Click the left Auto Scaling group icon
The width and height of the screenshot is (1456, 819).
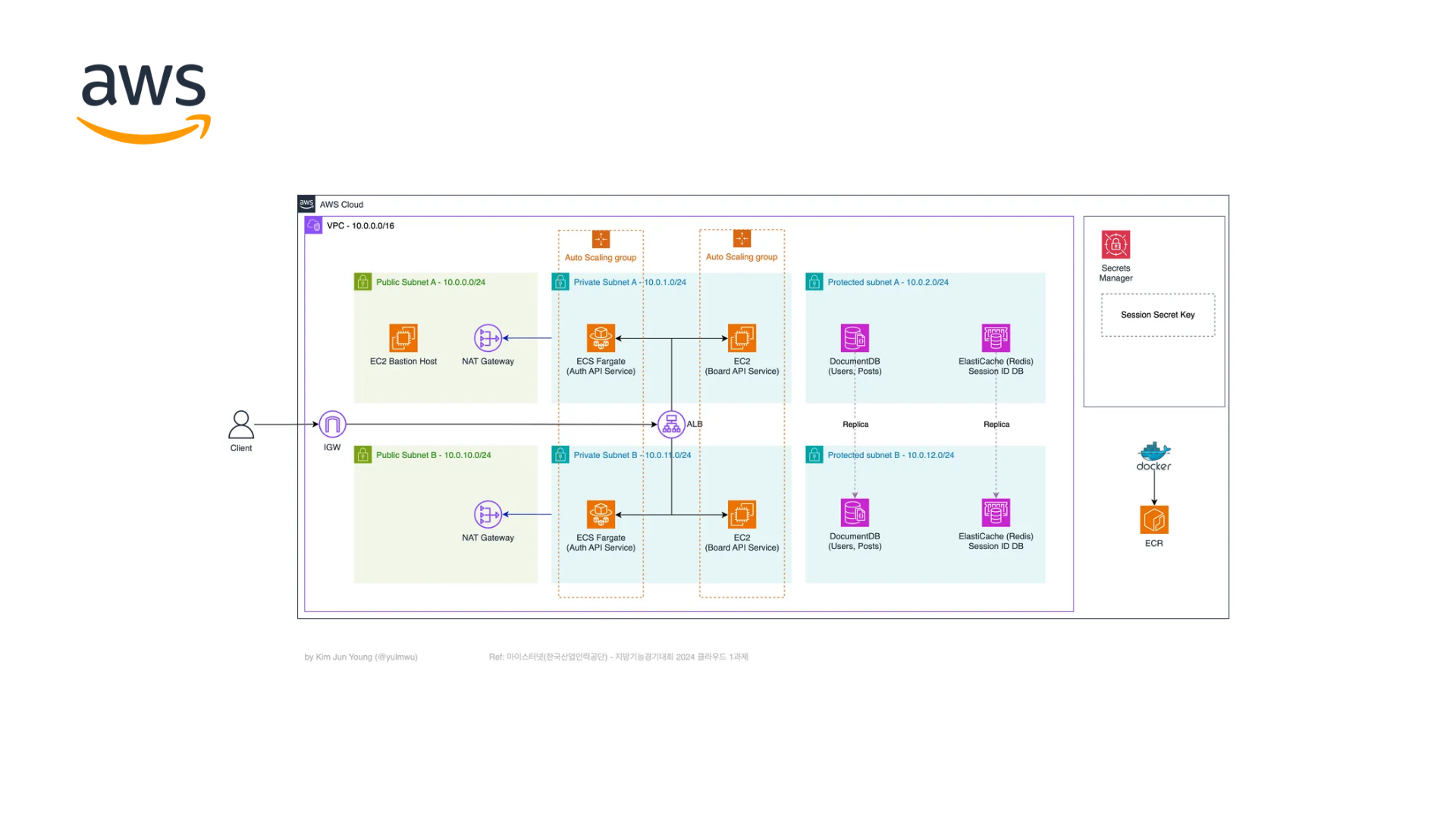(601, 240)
